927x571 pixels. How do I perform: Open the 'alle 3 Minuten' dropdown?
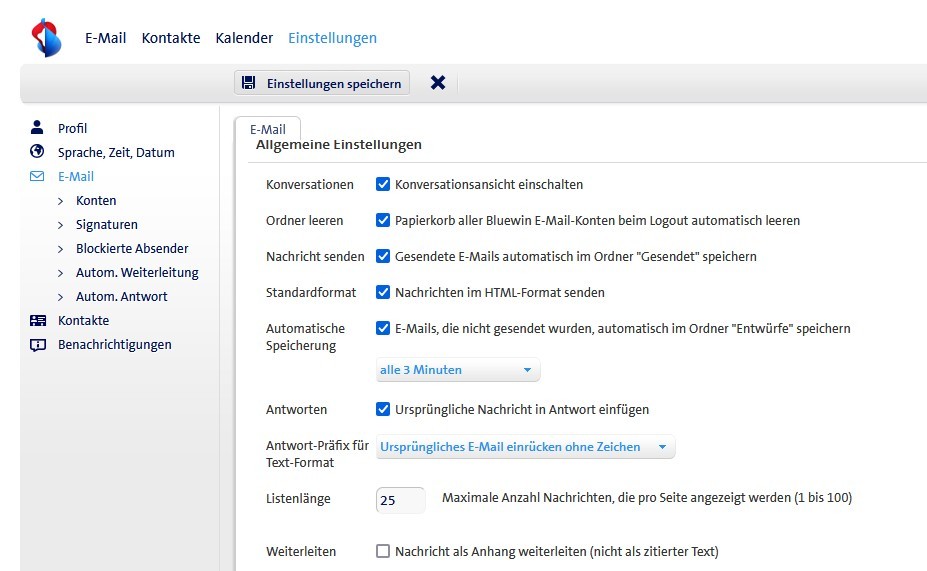457,370
